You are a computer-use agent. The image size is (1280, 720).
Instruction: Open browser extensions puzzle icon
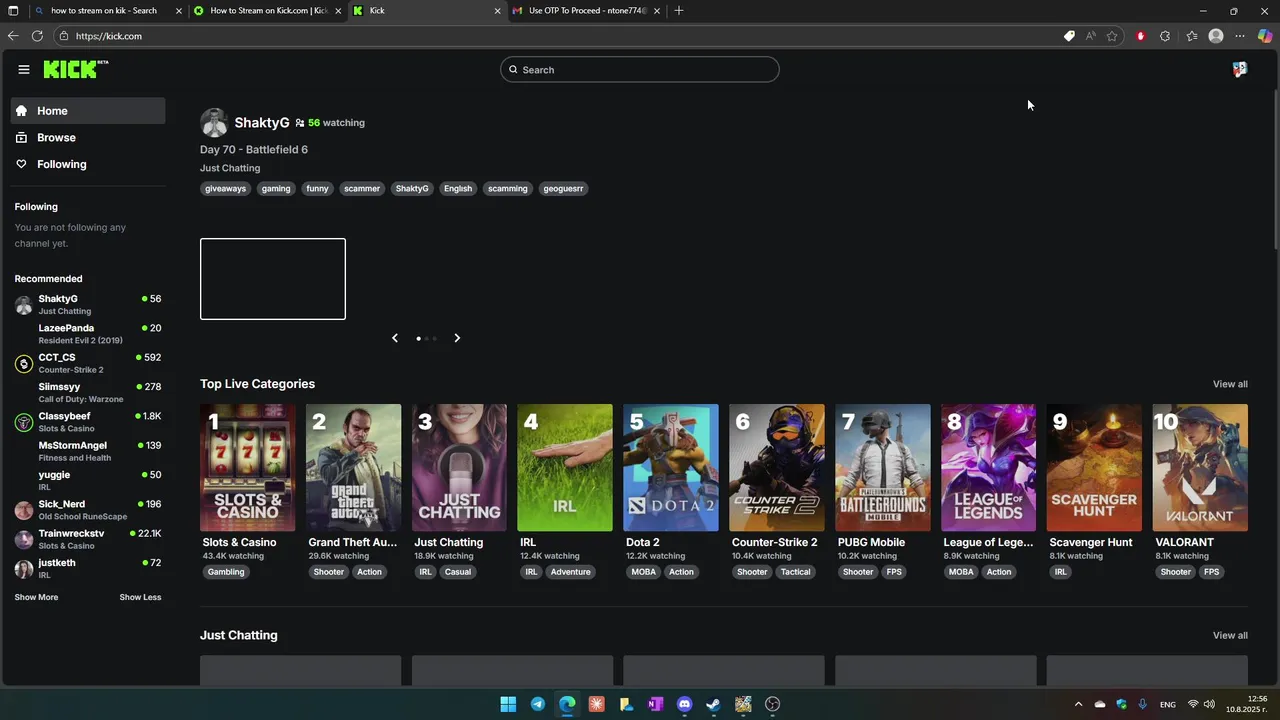click(x=1165, y=36)
